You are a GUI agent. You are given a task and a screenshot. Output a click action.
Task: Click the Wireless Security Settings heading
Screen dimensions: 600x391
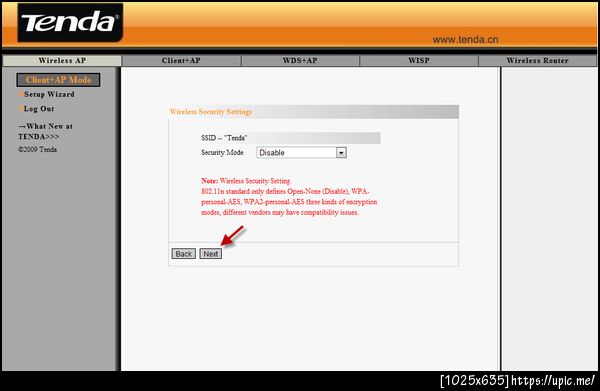(x=210, y=112)
